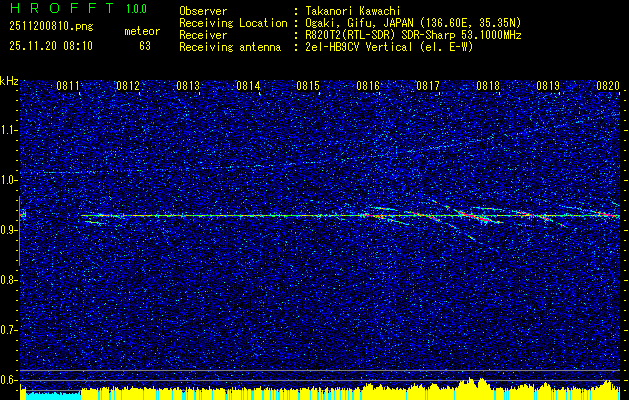Screen dimensions: 629x400
Task: Click the 0817 time marker
Action: click(x=428, y=85)
